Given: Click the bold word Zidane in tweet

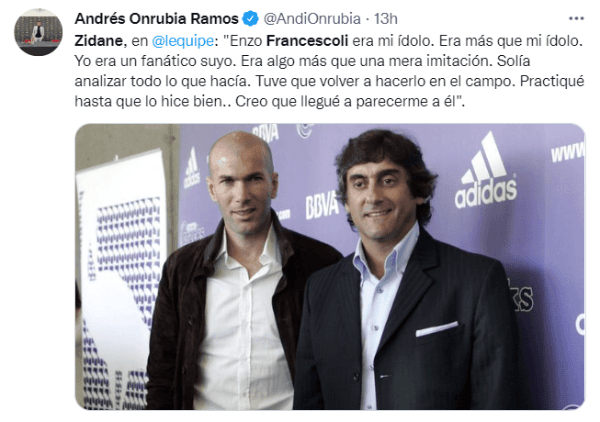Looking at the screenshot, I should (98, 41).
